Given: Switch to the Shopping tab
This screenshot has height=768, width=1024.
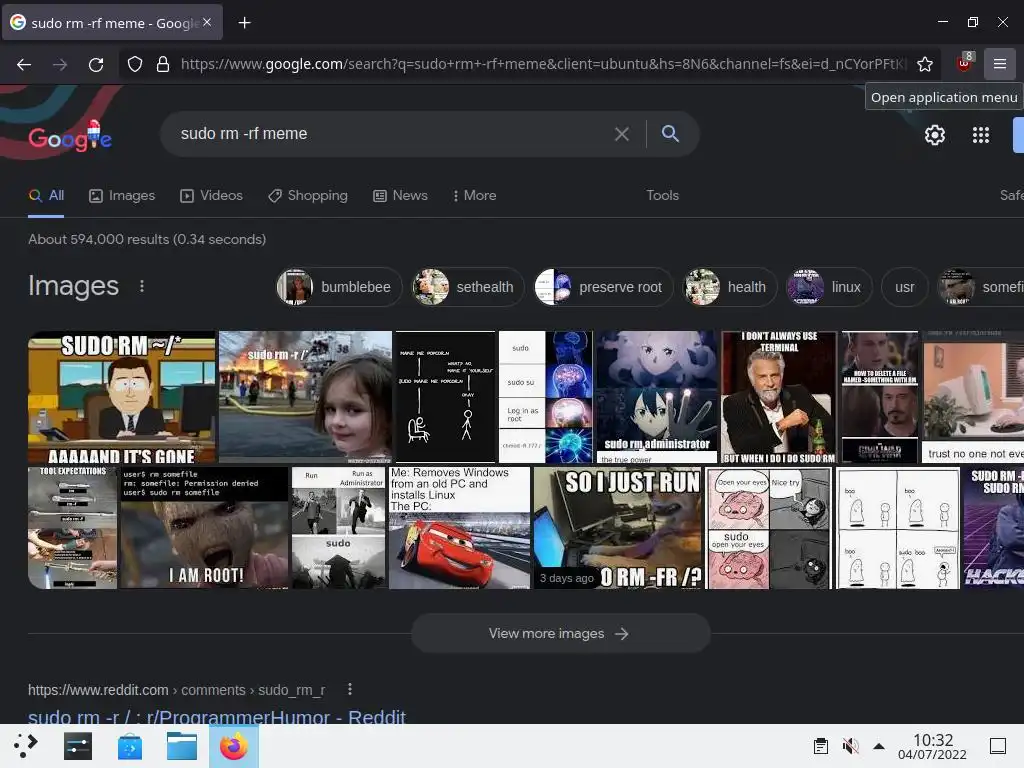Looking at the screenshot, I should coord(308,195).
